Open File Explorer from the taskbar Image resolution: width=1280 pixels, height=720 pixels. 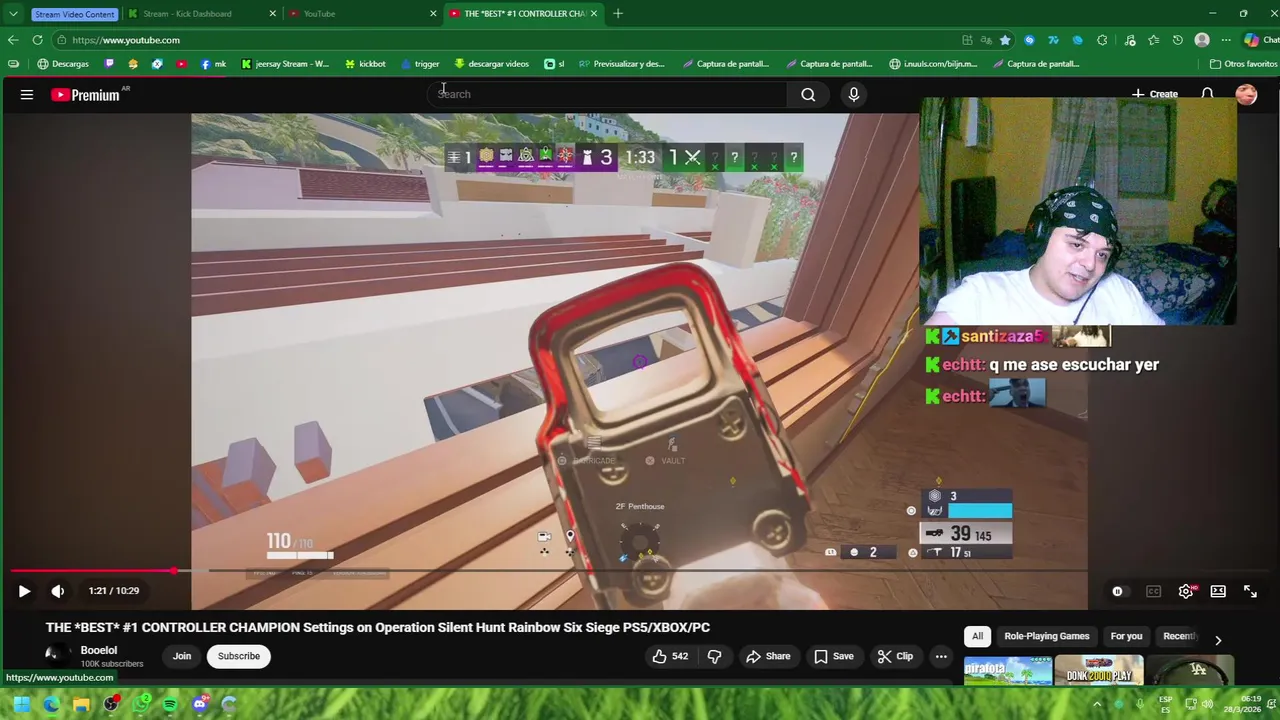coord(81,704)
